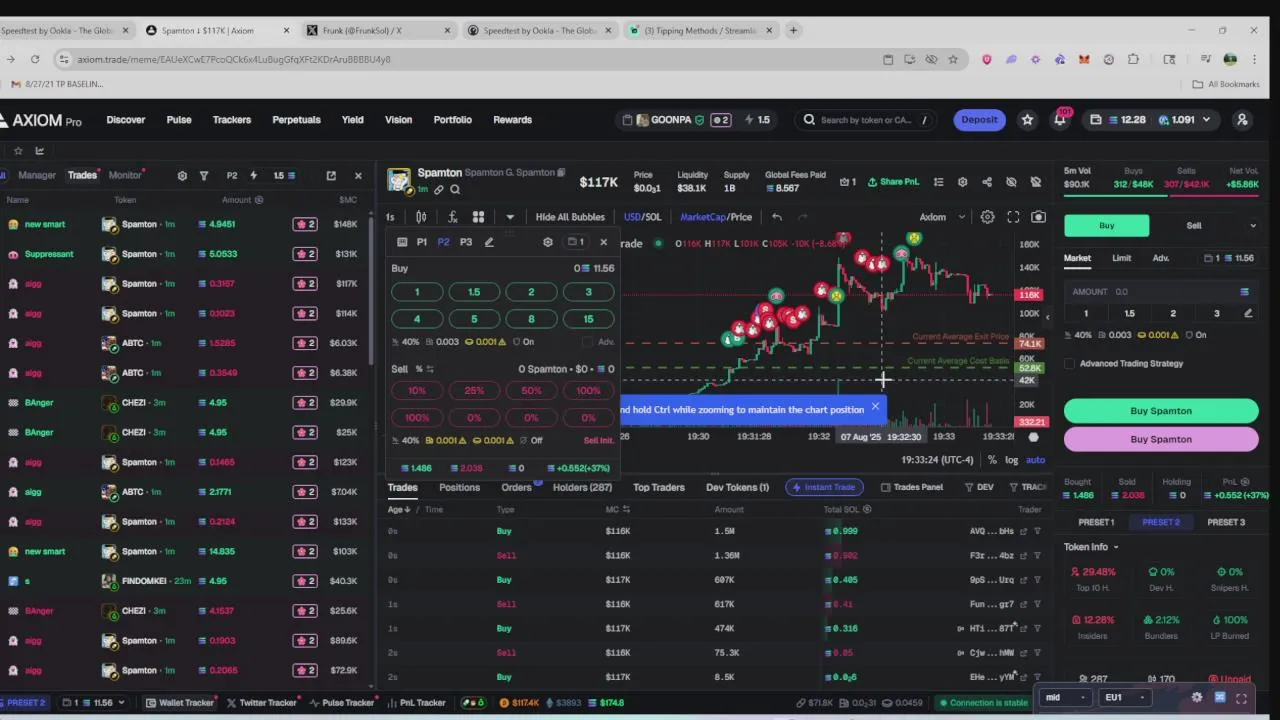Click the chart line icon under Axiom logo
Image resolution: width=1280 pixels, height=720 pixels.
pos(40,151)
